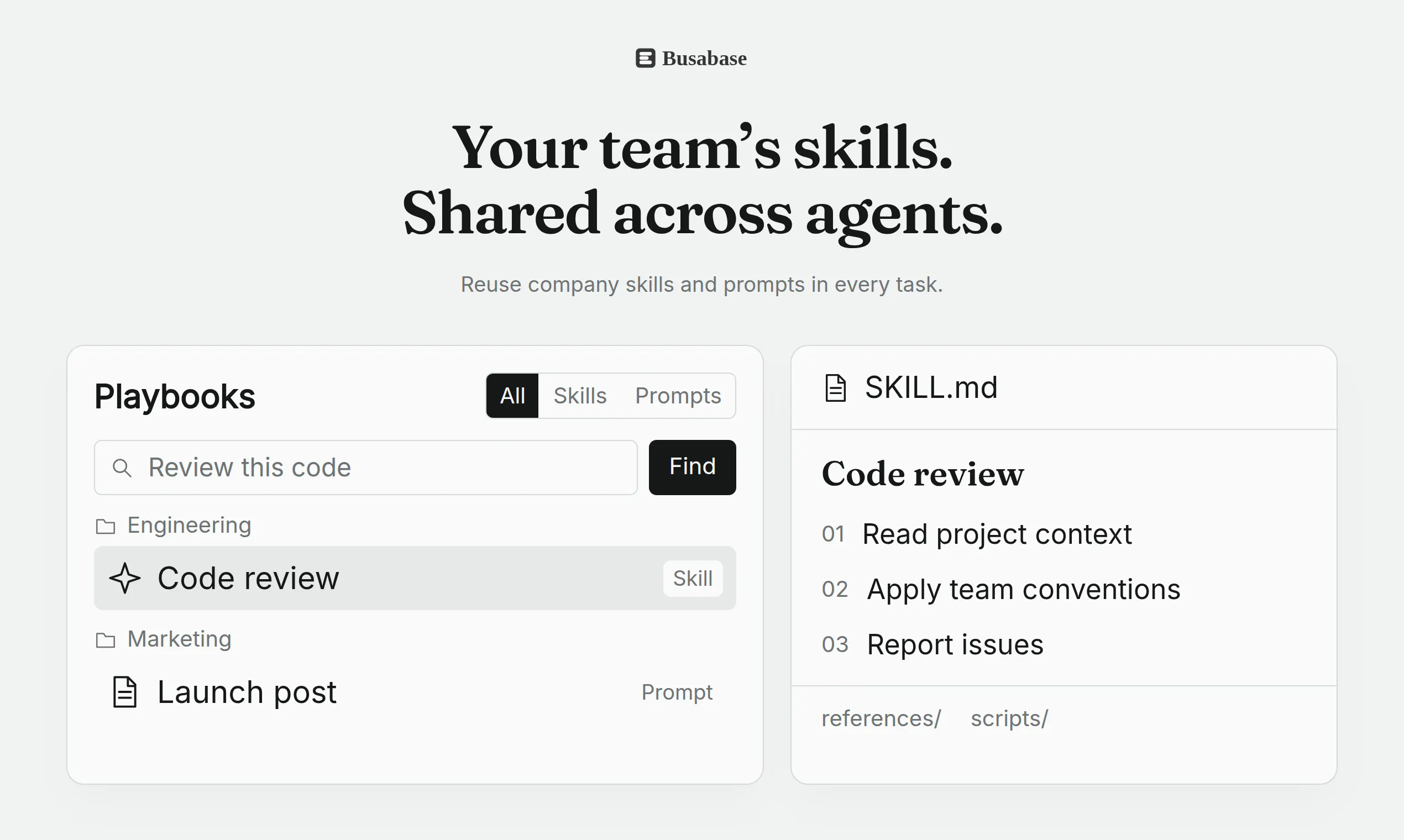
Task: Click the Marketing folder icon
Action: pyautogui.click(x=105, y=640)
